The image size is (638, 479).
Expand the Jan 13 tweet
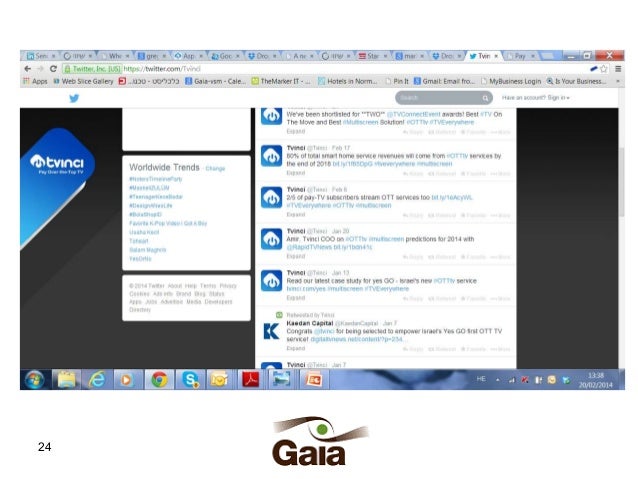tap(295, 298)
